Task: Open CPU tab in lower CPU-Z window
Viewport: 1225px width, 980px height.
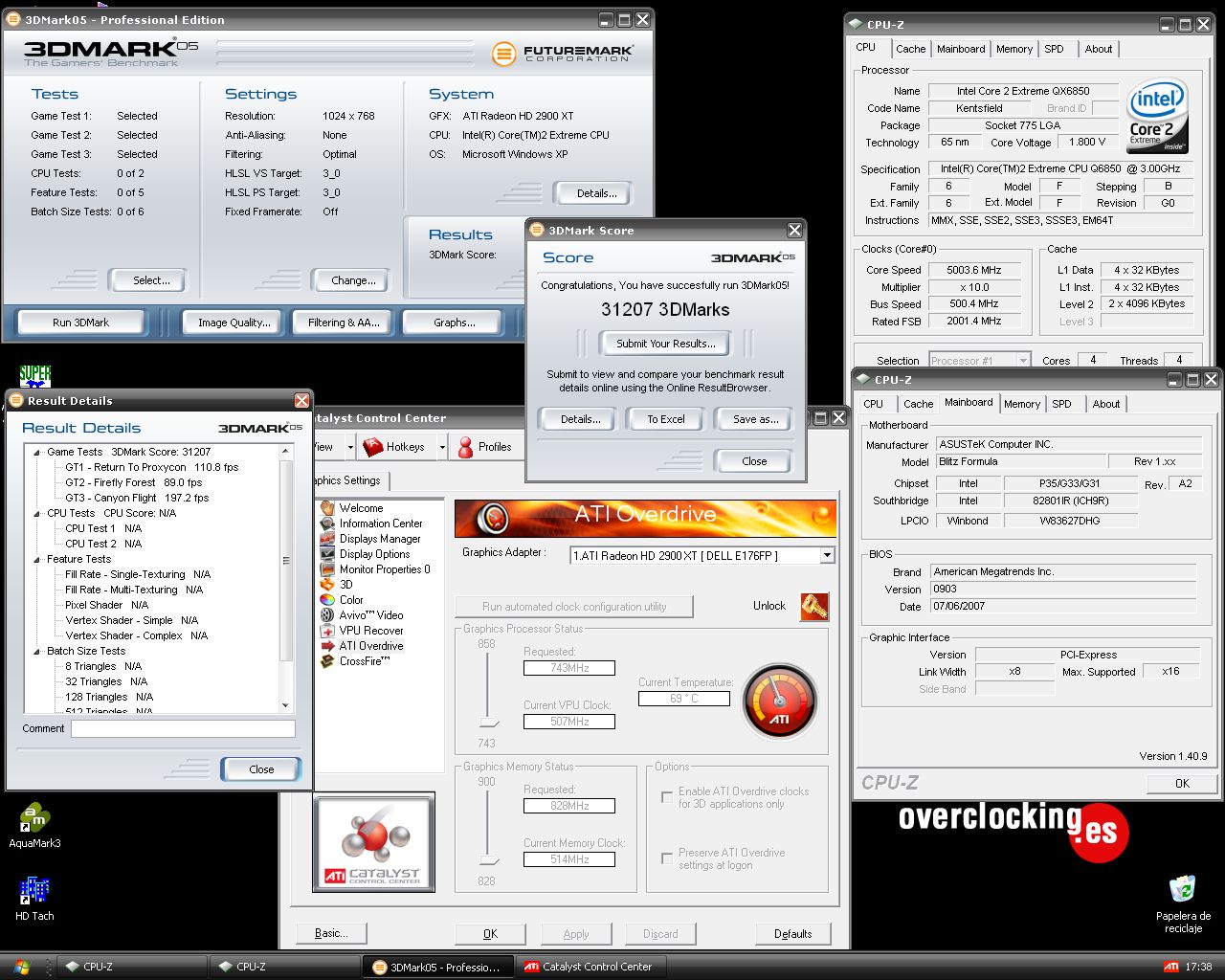Action: [873, 404]
